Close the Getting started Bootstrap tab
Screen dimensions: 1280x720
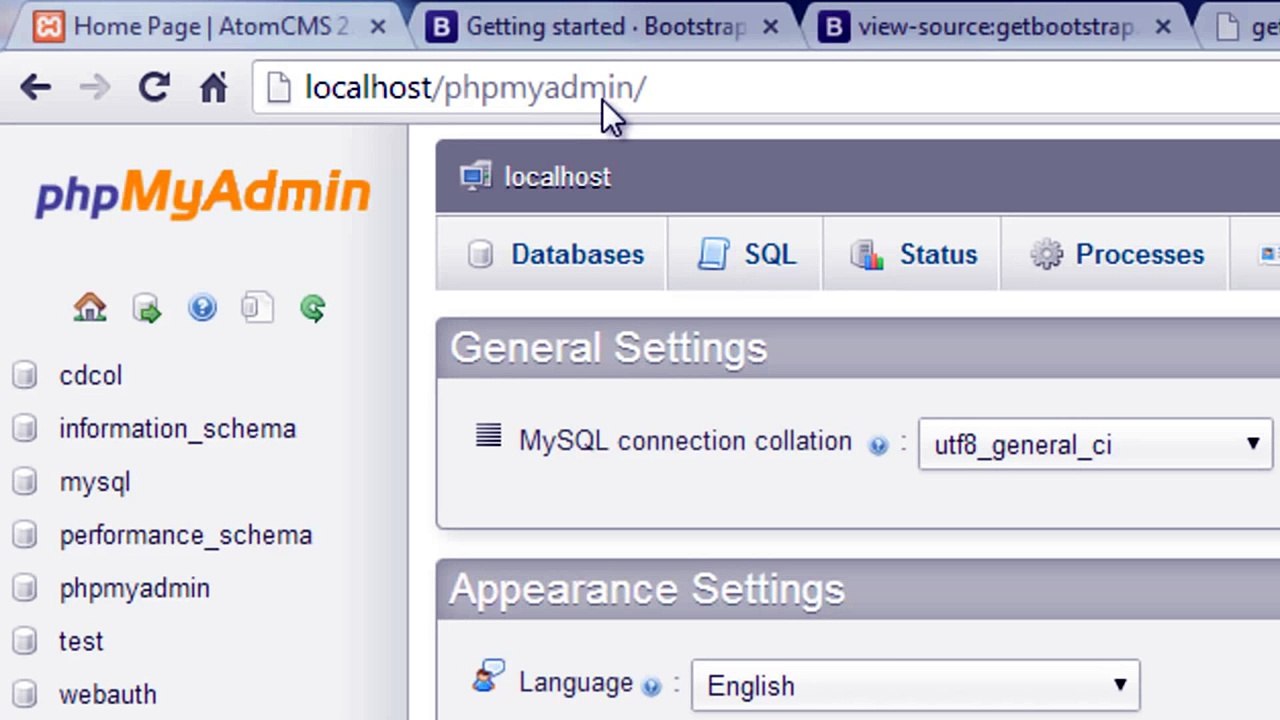pos(770,28)
